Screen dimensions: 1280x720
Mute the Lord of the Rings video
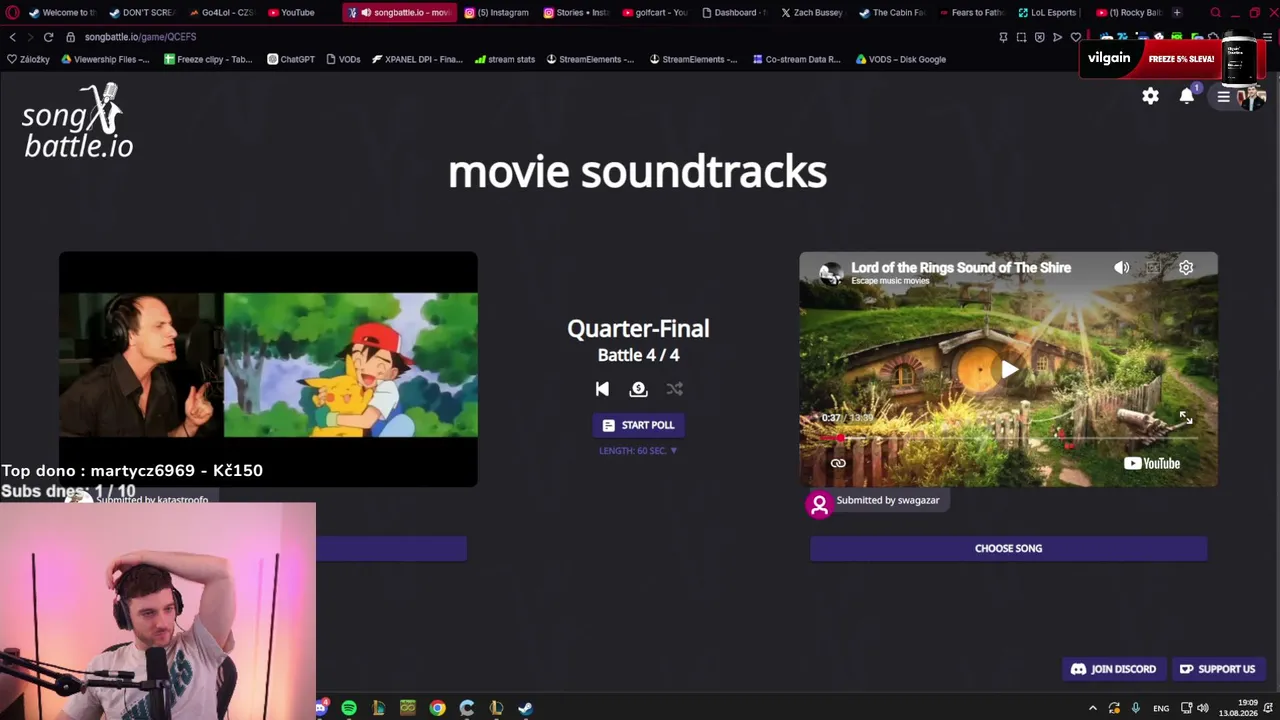(1122, 268)
